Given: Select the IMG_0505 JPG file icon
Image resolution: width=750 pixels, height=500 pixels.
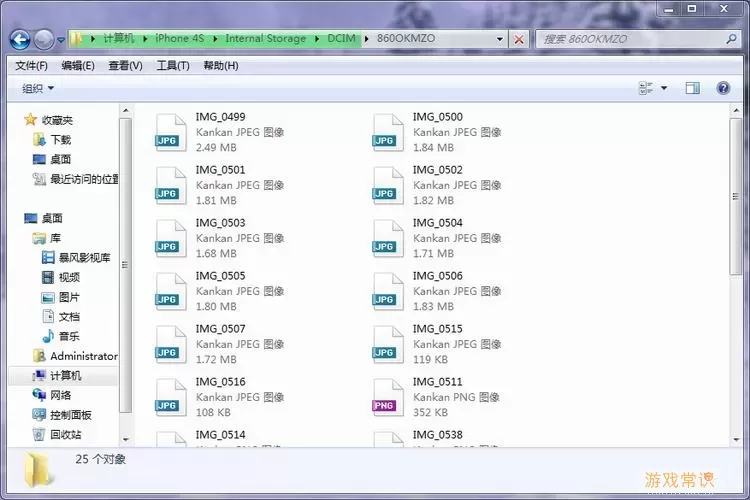Looking at the screenshot, I should pyautogui.click(x=171, y=292).
